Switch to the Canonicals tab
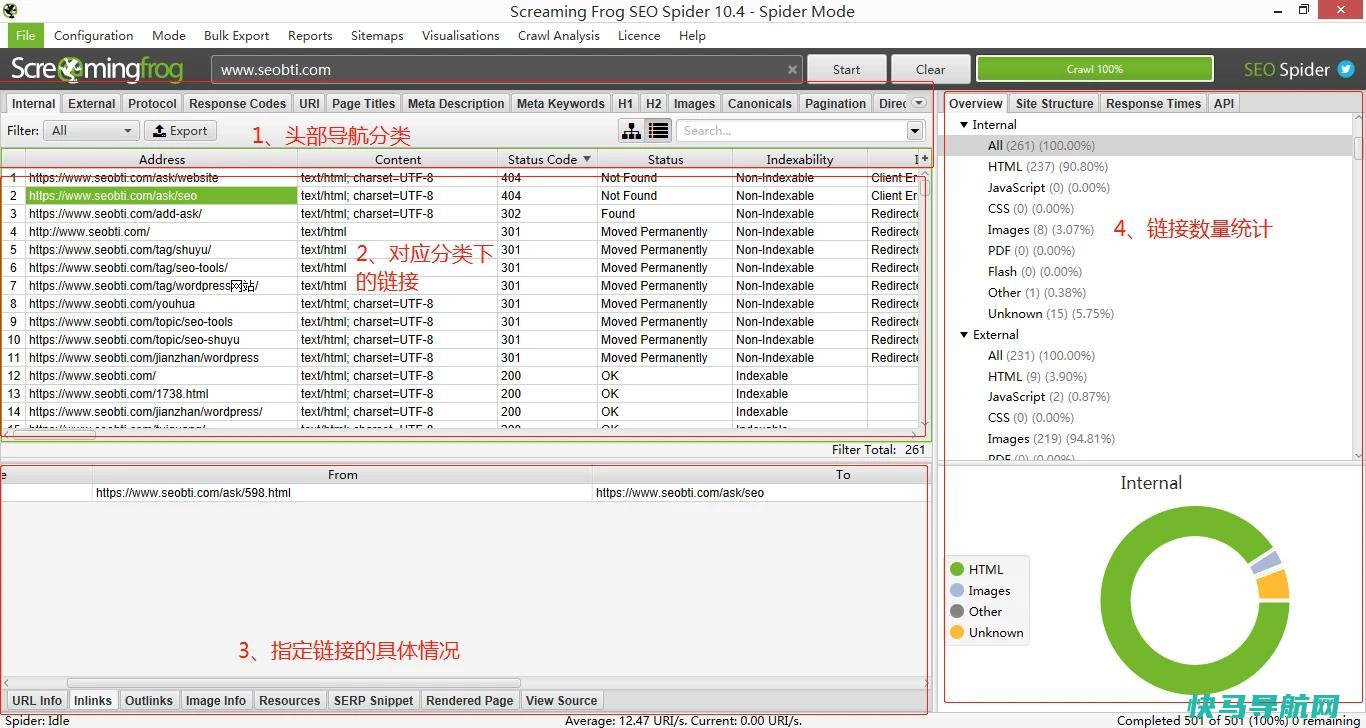This screenshot has height=728, width=1366. (760, 103)
